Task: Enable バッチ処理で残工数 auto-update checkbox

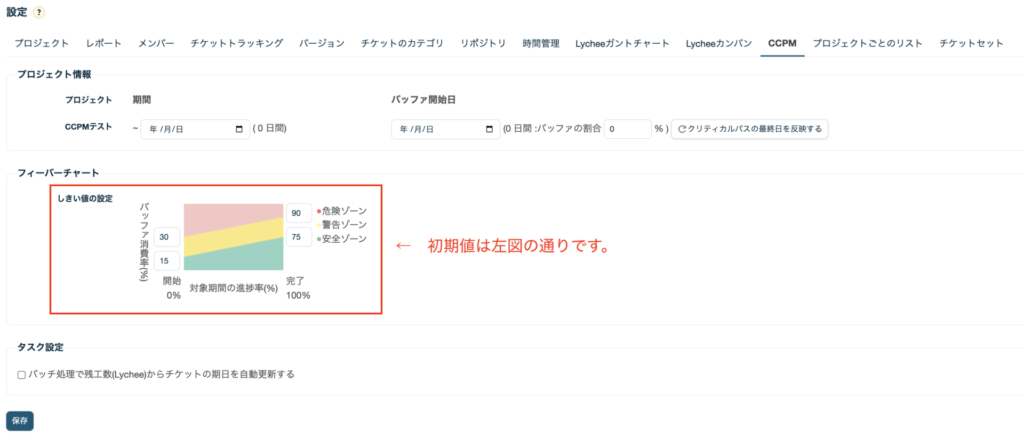Action: coord(22,375)
